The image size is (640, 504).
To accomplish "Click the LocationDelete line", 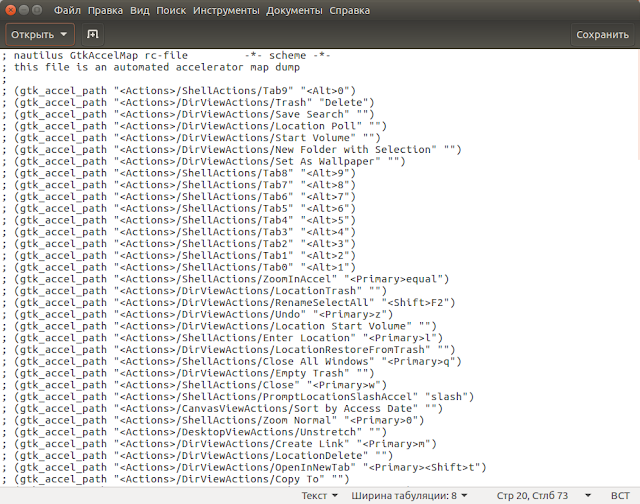I will (x=198, y=456).
